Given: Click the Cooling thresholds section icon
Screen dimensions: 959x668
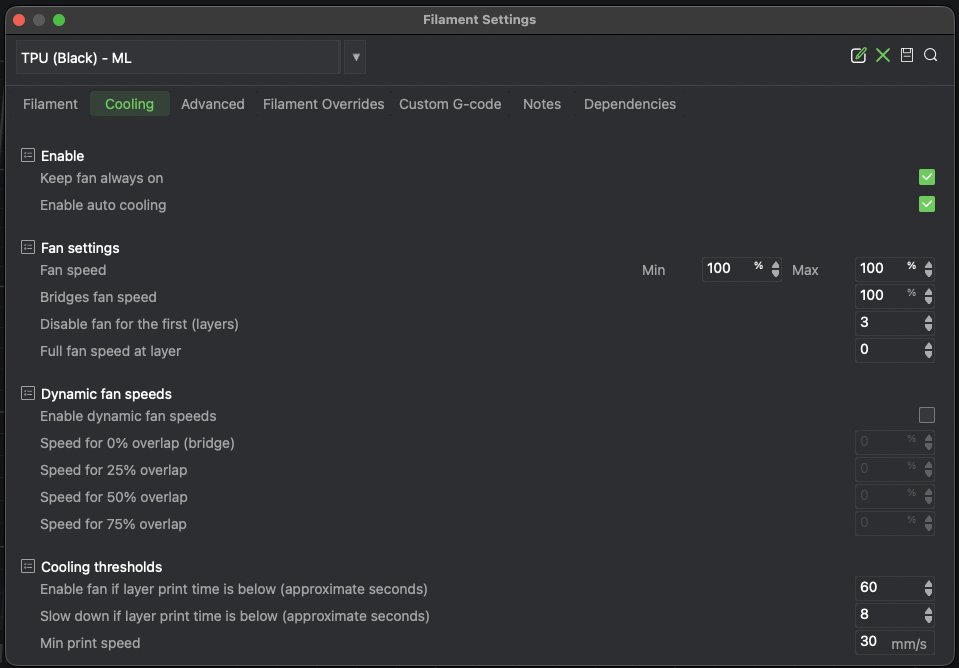Looking at the screenshot, I should [28, 566].
